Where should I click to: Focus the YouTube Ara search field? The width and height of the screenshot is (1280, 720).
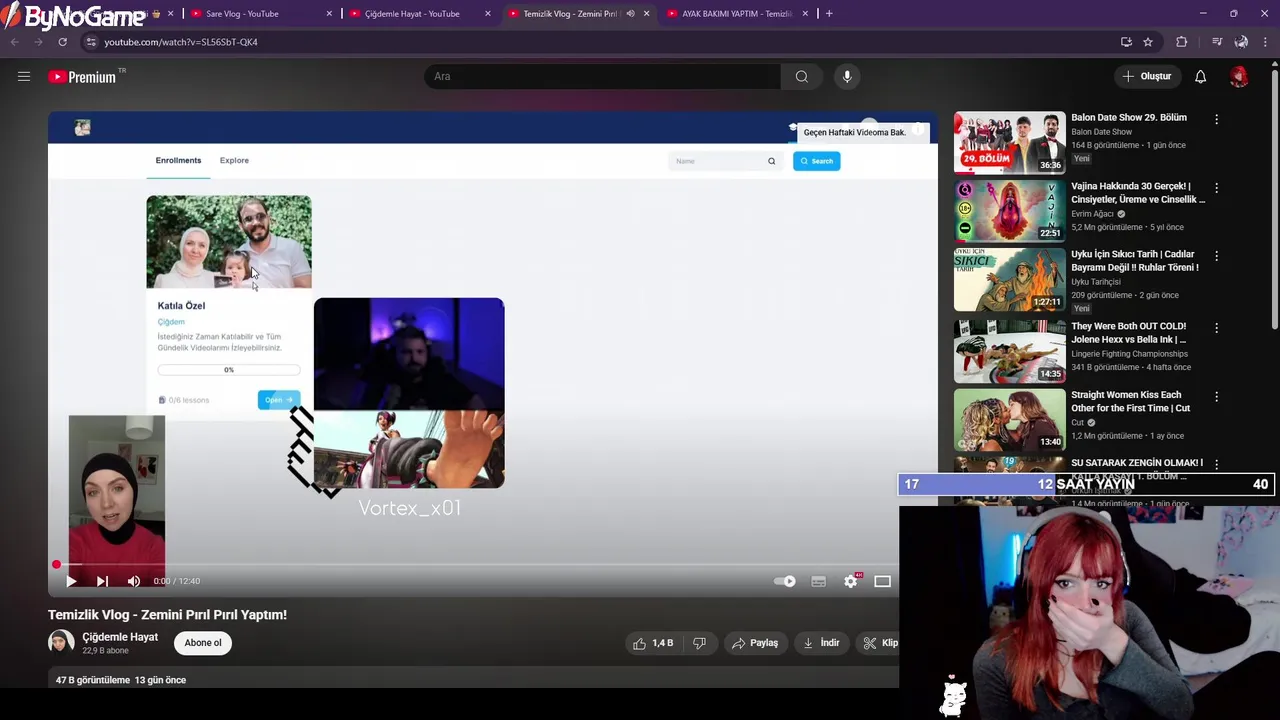(603, 76)
